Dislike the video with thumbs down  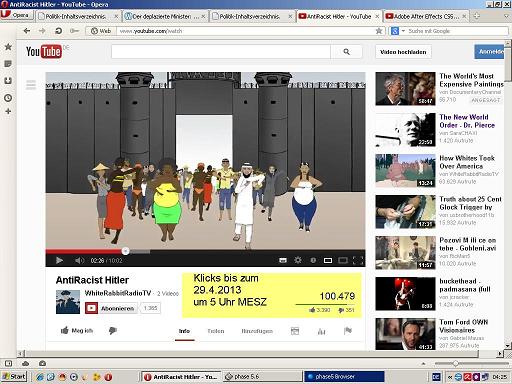(x=113, y=330)
